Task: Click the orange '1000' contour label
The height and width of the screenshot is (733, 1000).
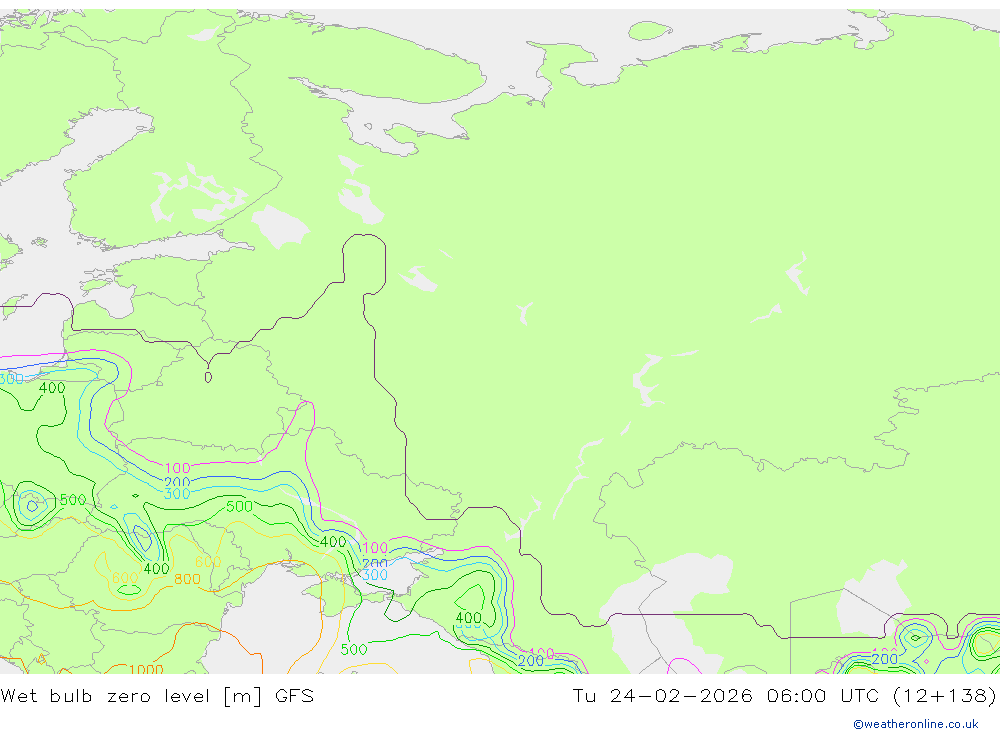Action: [x=146, y=669]
